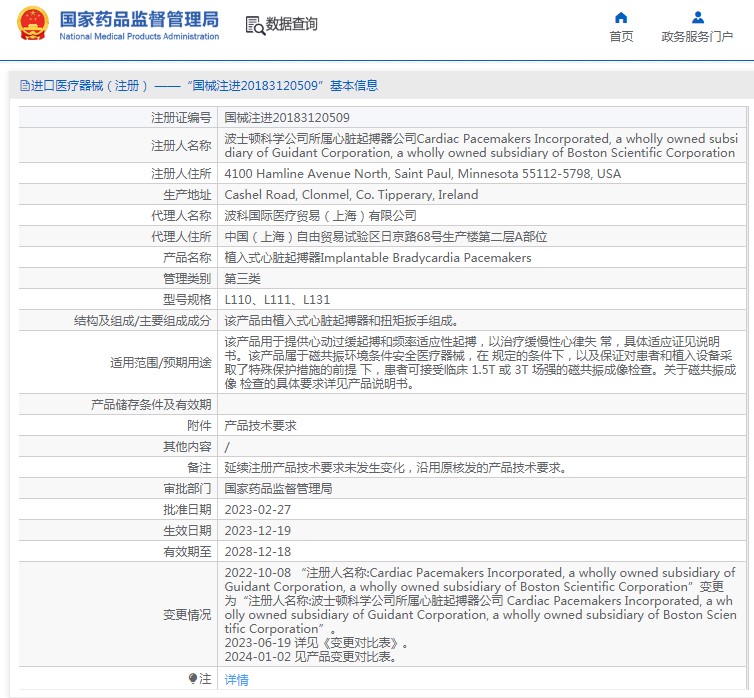Click the lightbulb icon next to 注

pyautogui.click(x=193, y=678)
